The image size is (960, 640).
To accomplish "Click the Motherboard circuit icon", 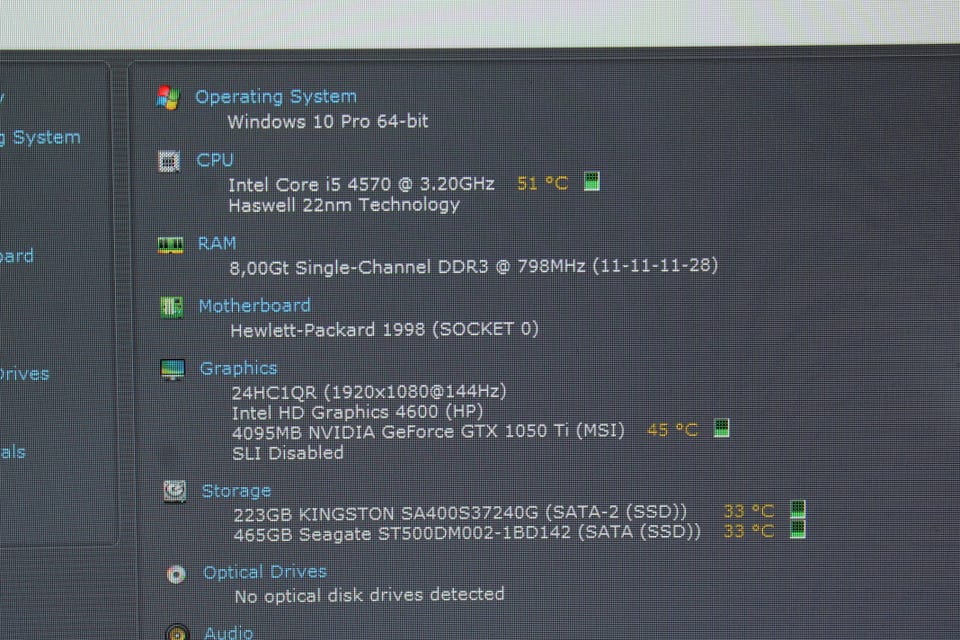I will 171,306.
